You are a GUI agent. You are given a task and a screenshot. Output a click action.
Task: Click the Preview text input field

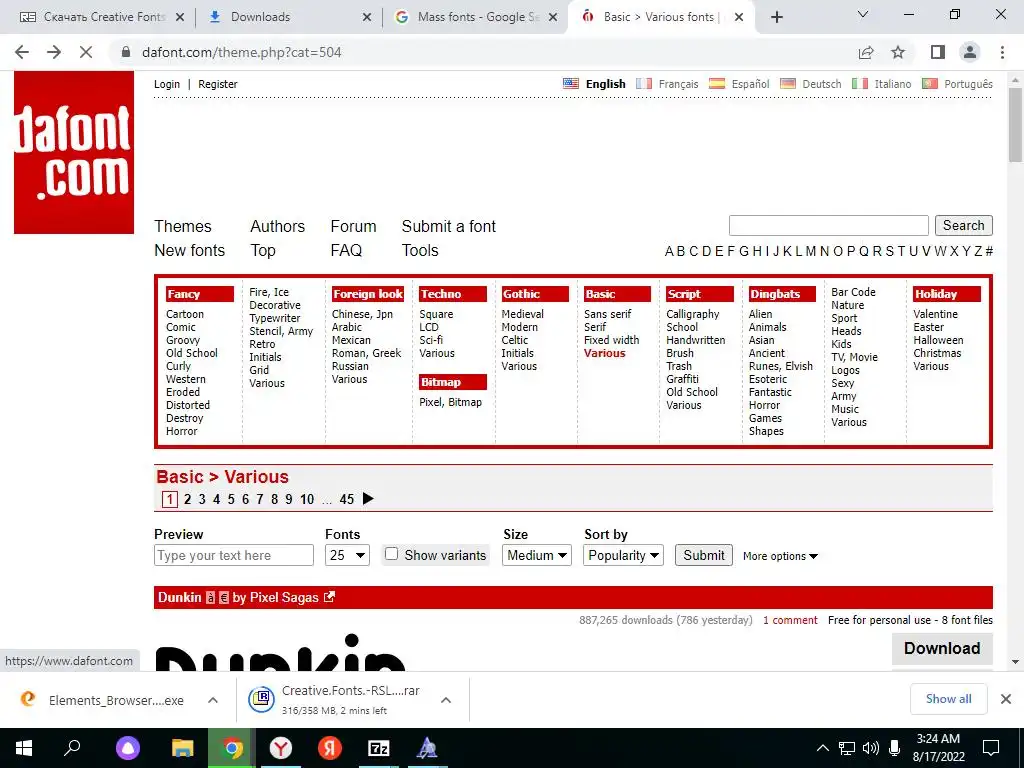point(234,555)
